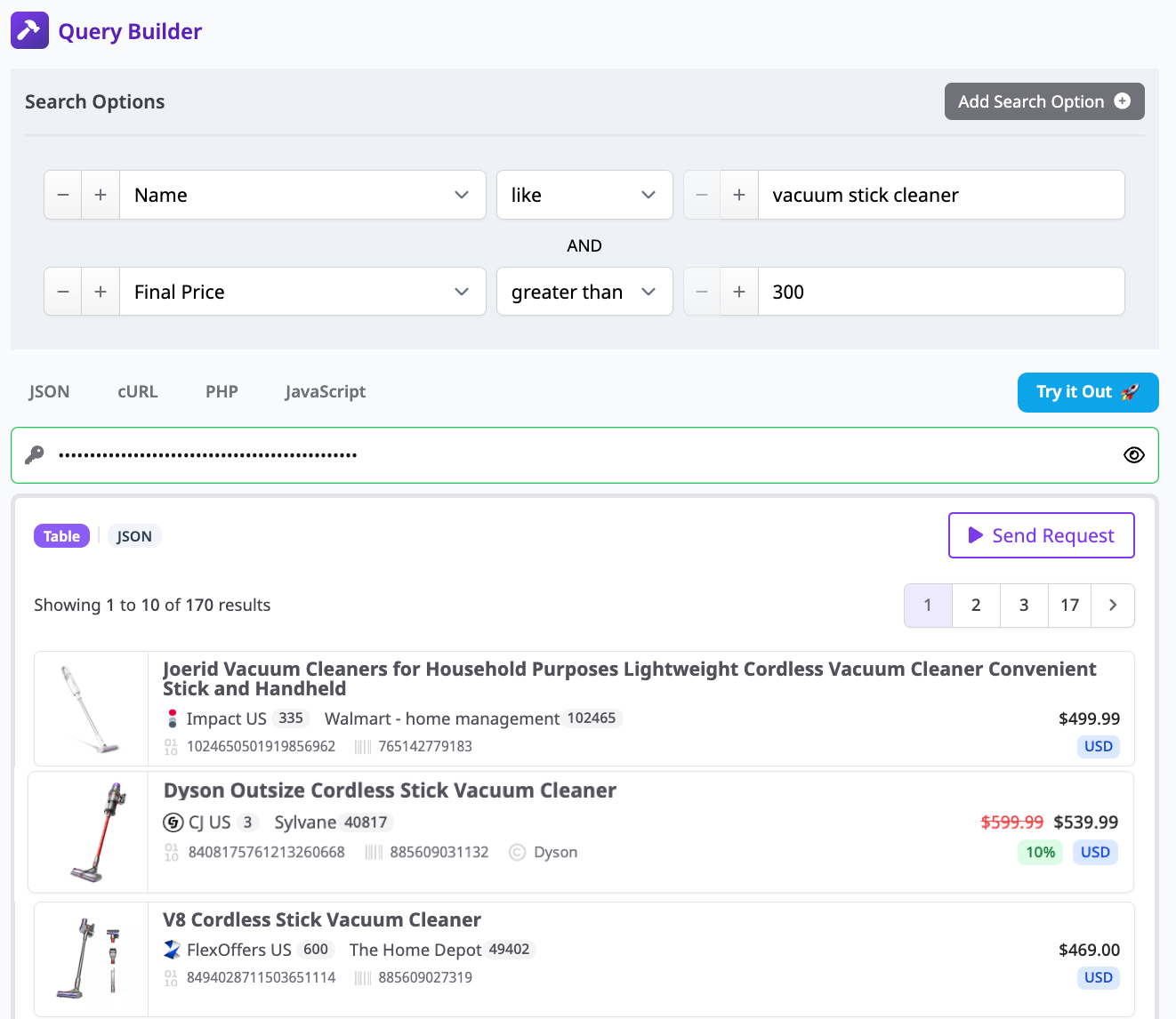Screen dimensions: 1176x1019
Task: Click merchant ID badge 40817
Action: (x=366, y=822)
